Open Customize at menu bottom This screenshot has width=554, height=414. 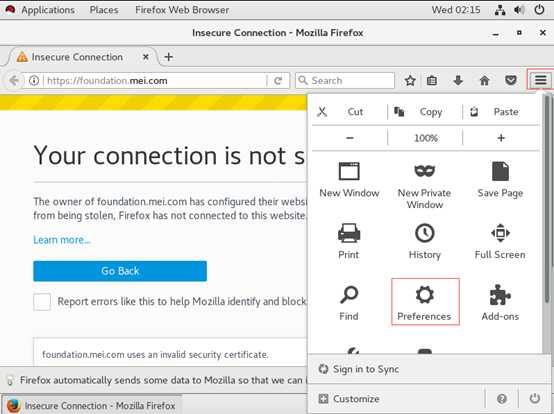point(349,399)
